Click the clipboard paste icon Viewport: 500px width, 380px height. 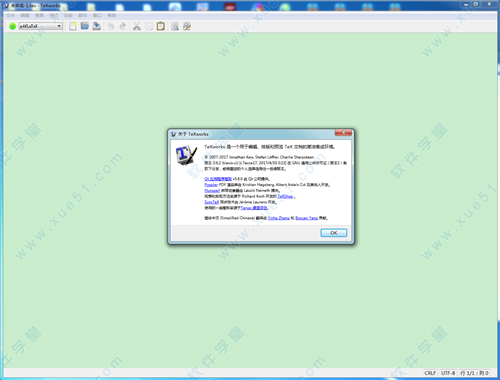click(161, 26)
